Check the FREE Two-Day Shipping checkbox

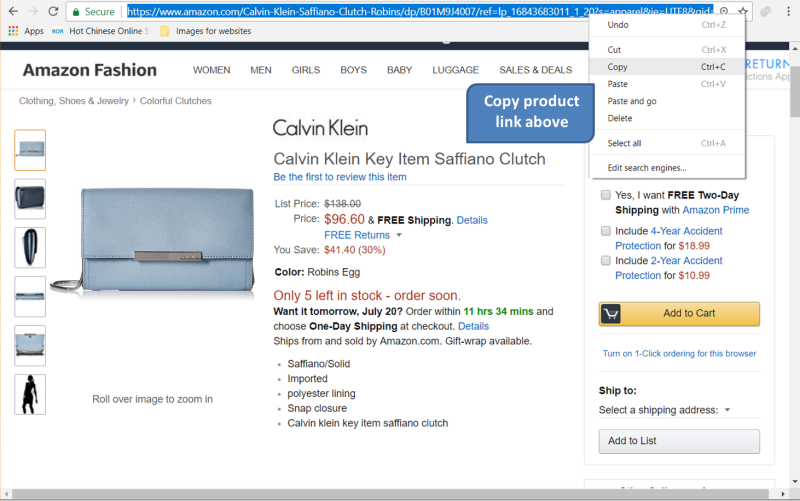(x=606, y=196)
